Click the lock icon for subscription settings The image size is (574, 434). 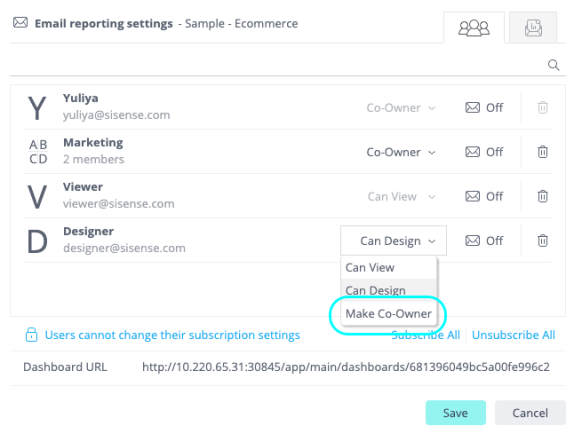(x=31, y=334)
